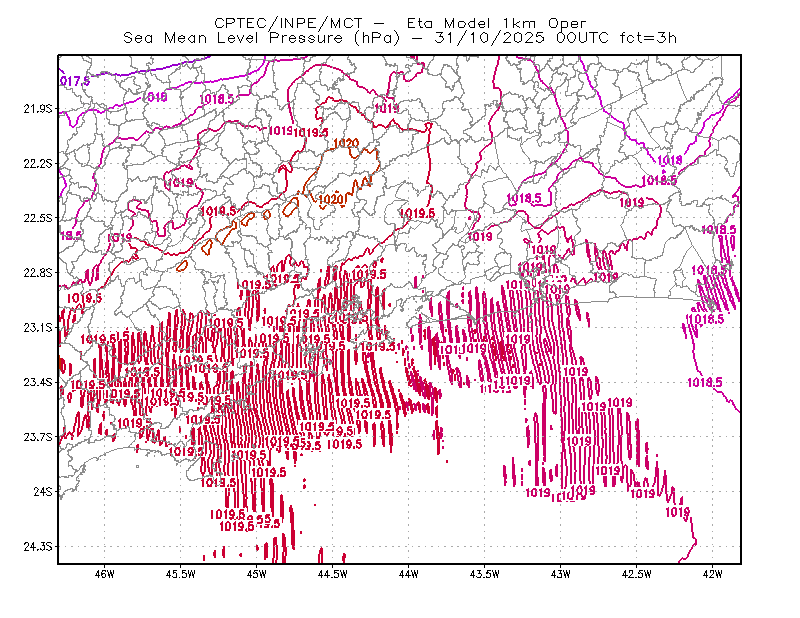Click the 43.5W longitude axis label
This screenshot has width=800, height=618.
pos(485,574)
